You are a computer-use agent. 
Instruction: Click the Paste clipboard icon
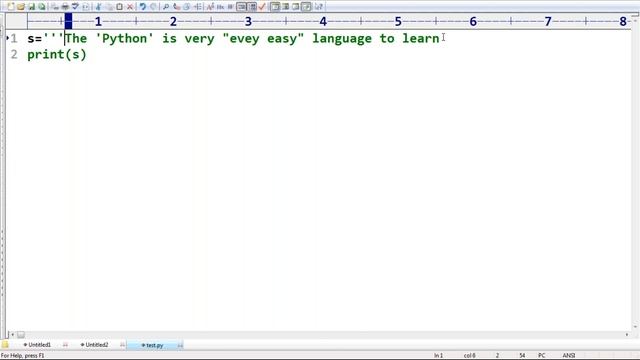point(119,7)
